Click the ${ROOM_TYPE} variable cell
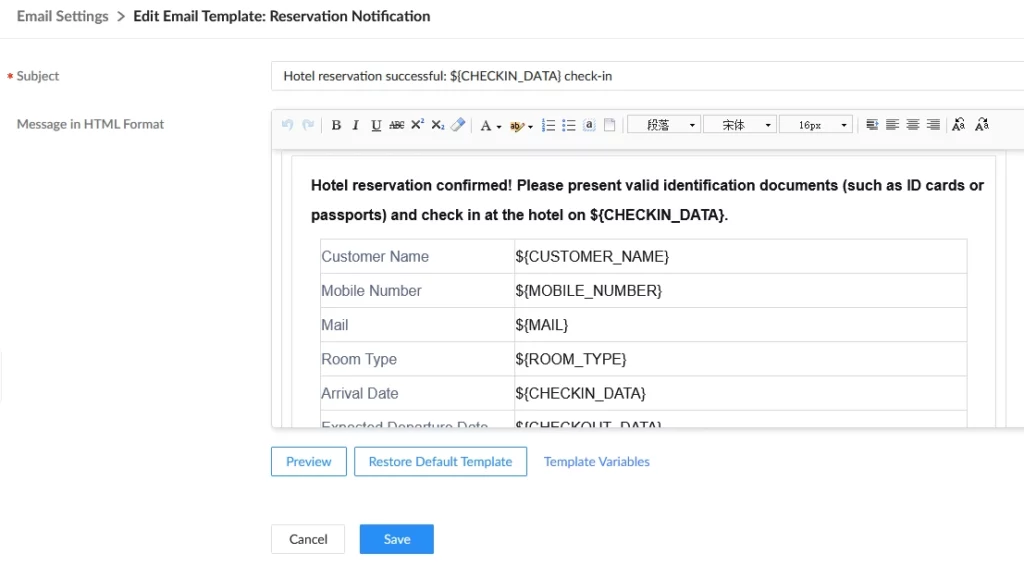 740,359
